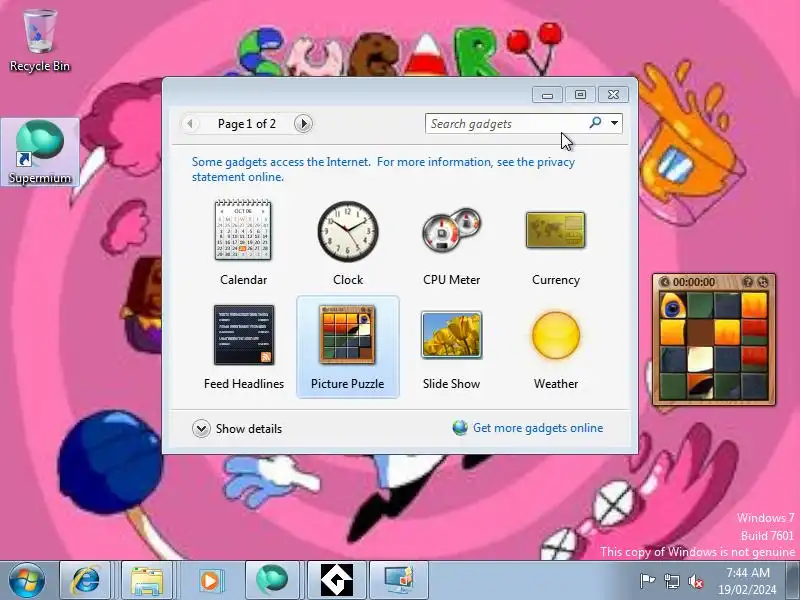Open Supermium browser from taskbar
This screenshot has height=600, width=800.
[272, 580]
